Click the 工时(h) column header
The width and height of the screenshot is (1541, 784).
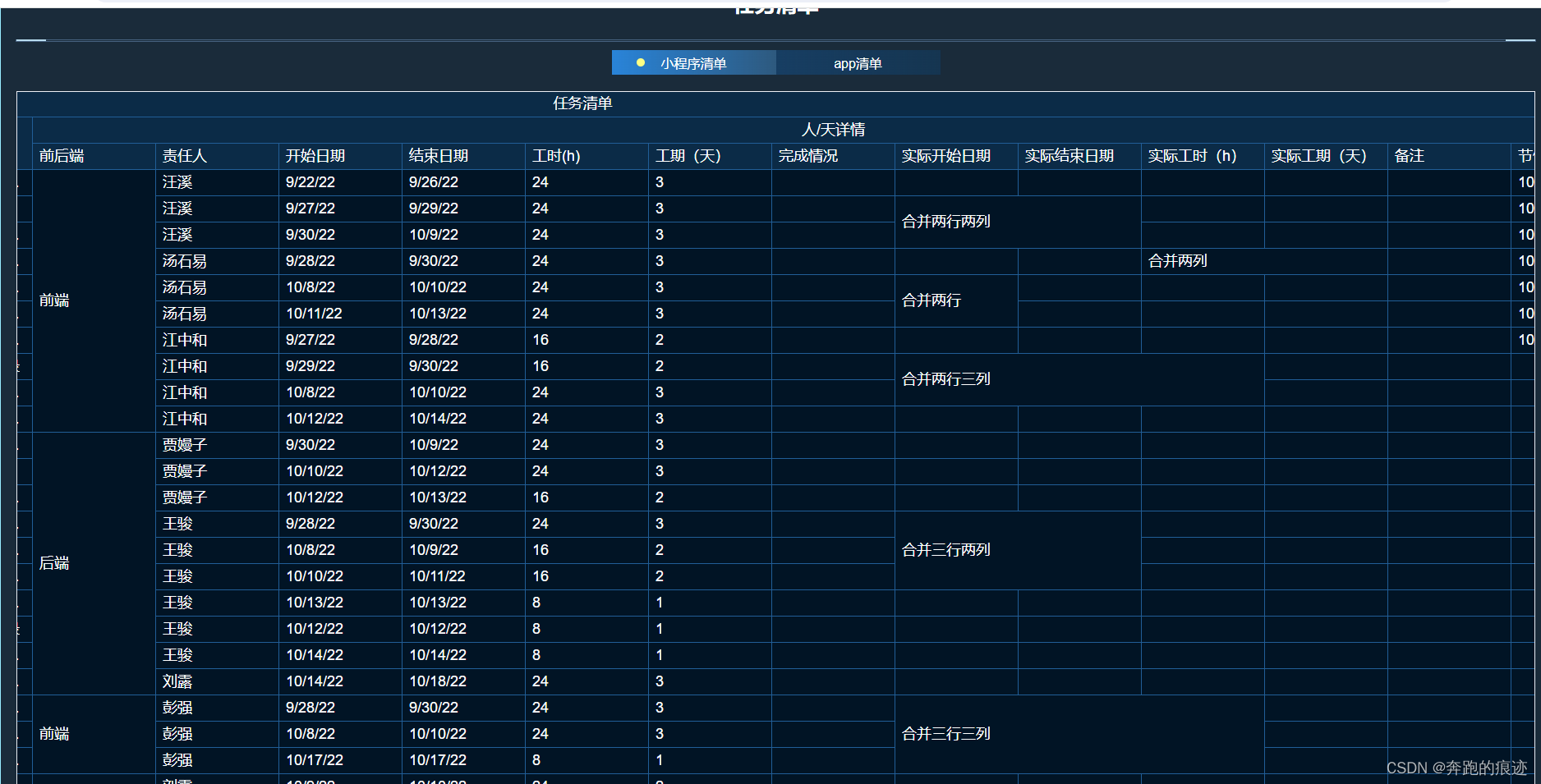[x=556, y=156]
